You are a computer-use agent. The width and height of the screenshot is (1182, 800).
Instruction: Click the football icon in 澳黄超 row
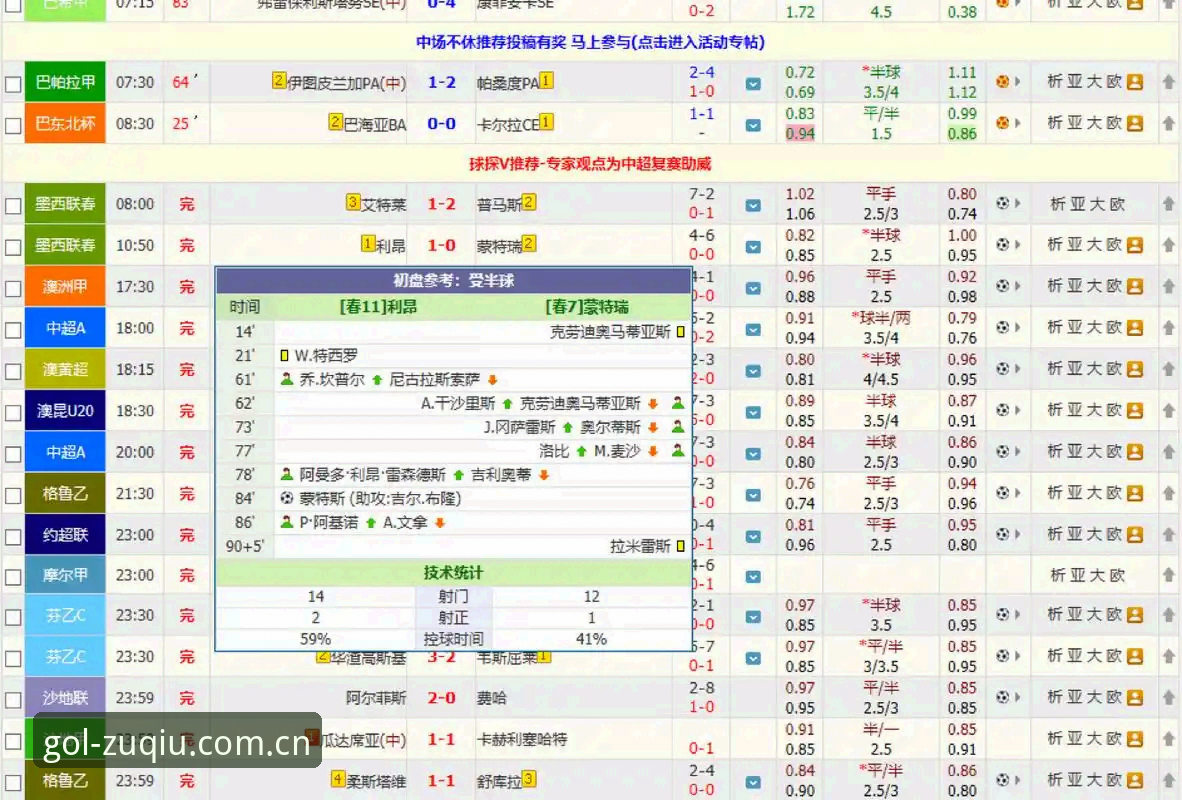pyautogui.click(x=1002, y=369)
